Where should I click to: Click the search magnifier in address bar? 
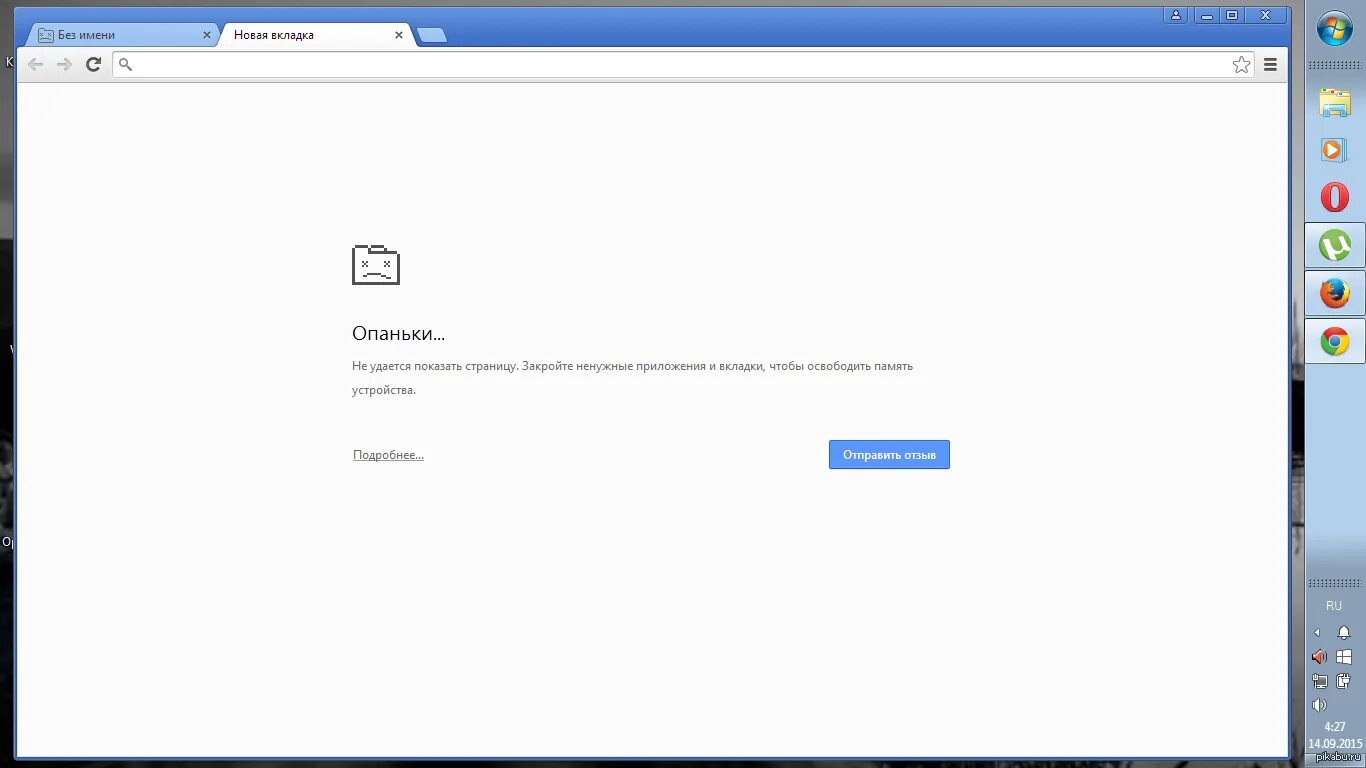(x=125, y=65)
